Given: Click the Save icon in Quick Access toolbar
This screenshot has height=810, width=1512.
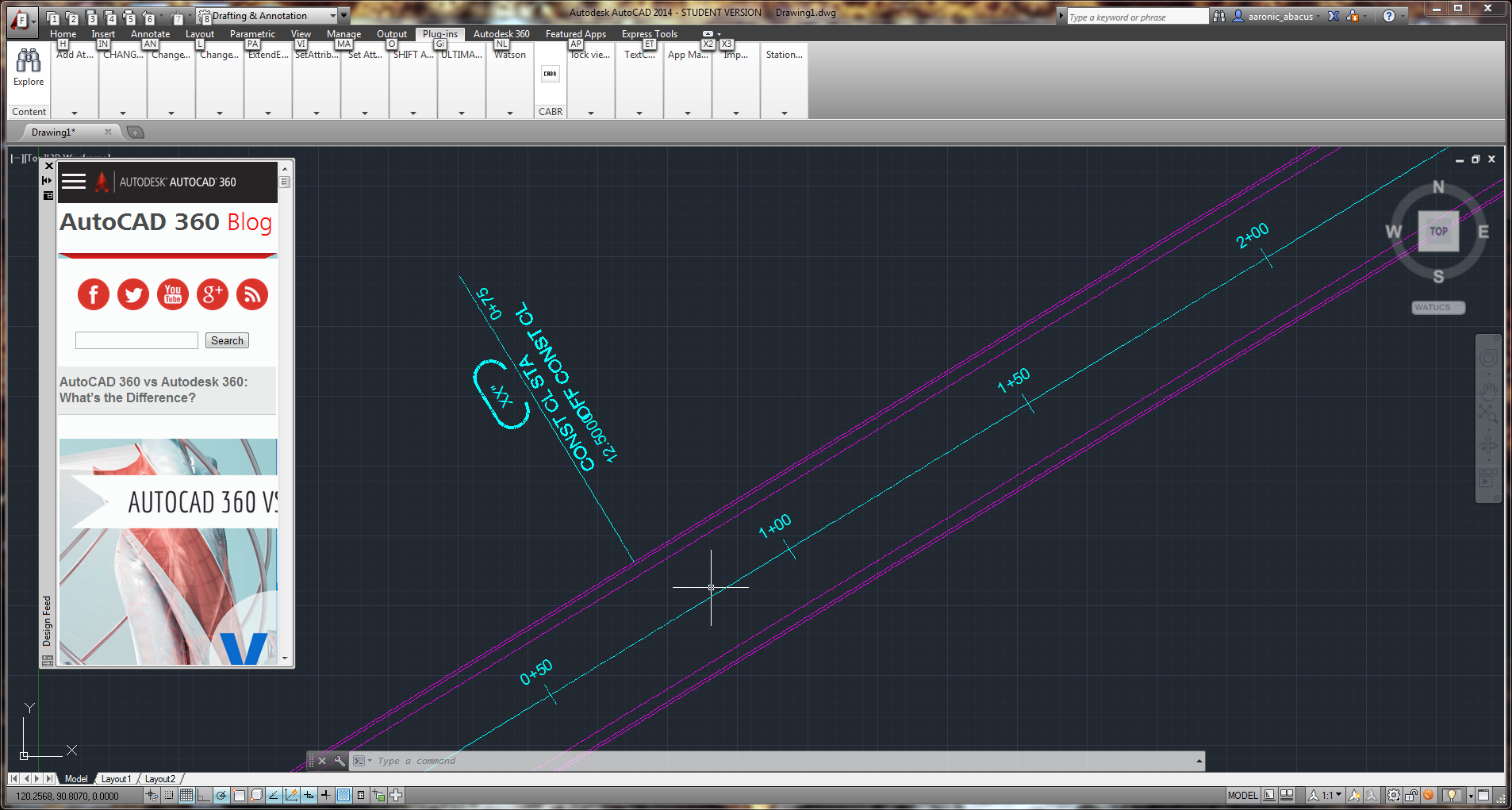Looking at the screenshot, I should [x=90, y=17].
